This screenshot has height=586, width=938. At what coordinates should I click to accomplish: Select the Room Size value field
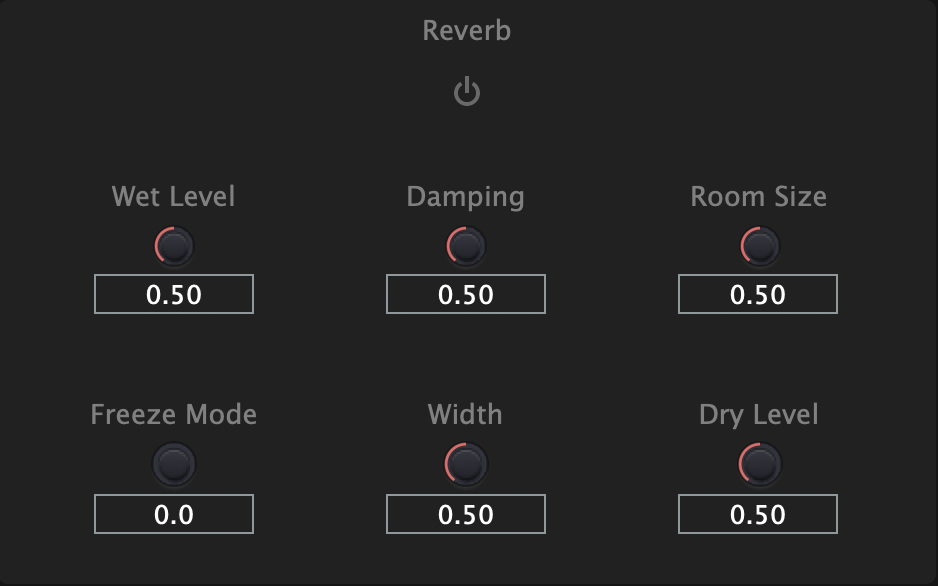(x=758, y=295)
